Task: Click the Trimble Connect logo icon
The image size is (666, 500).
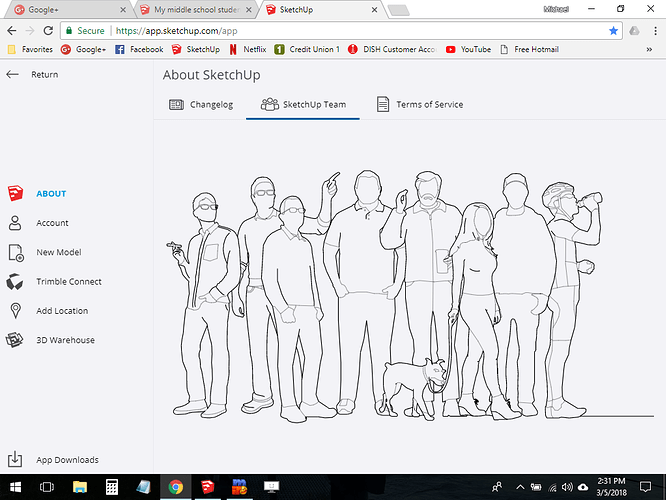Action: [x=14, y=282]
